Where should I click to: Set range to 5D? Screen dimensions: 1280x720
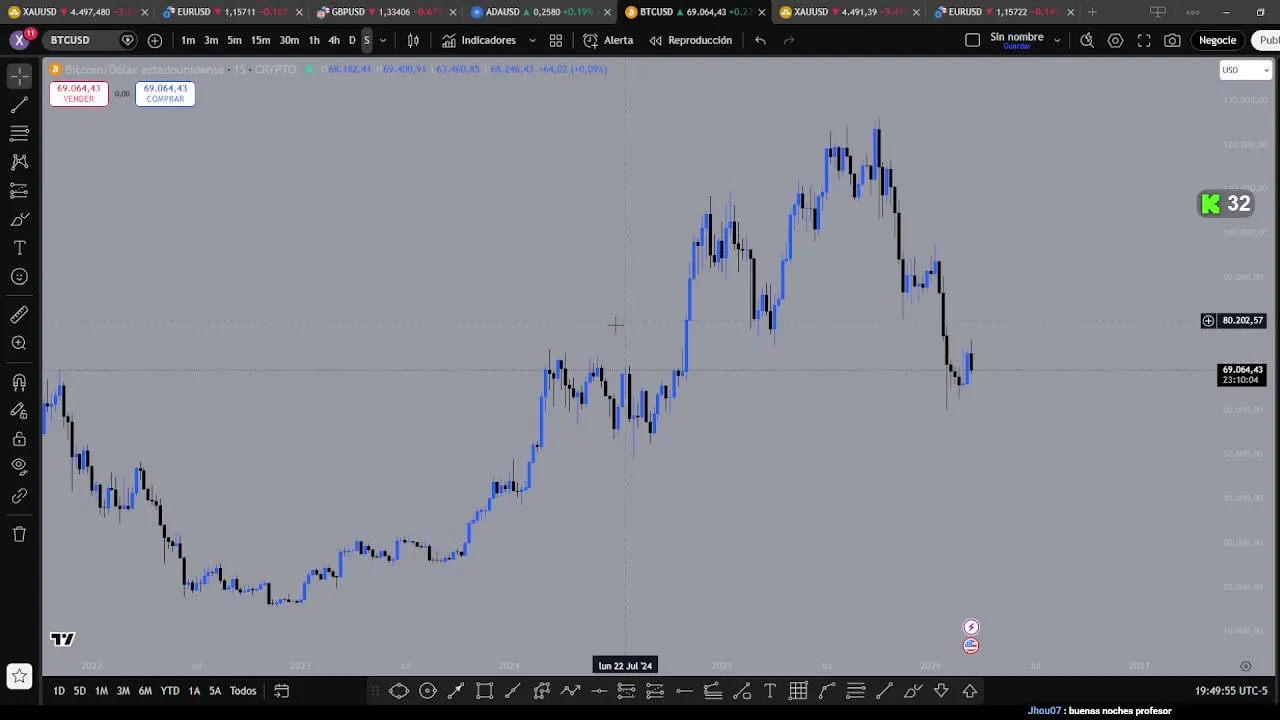pos(80,691)
